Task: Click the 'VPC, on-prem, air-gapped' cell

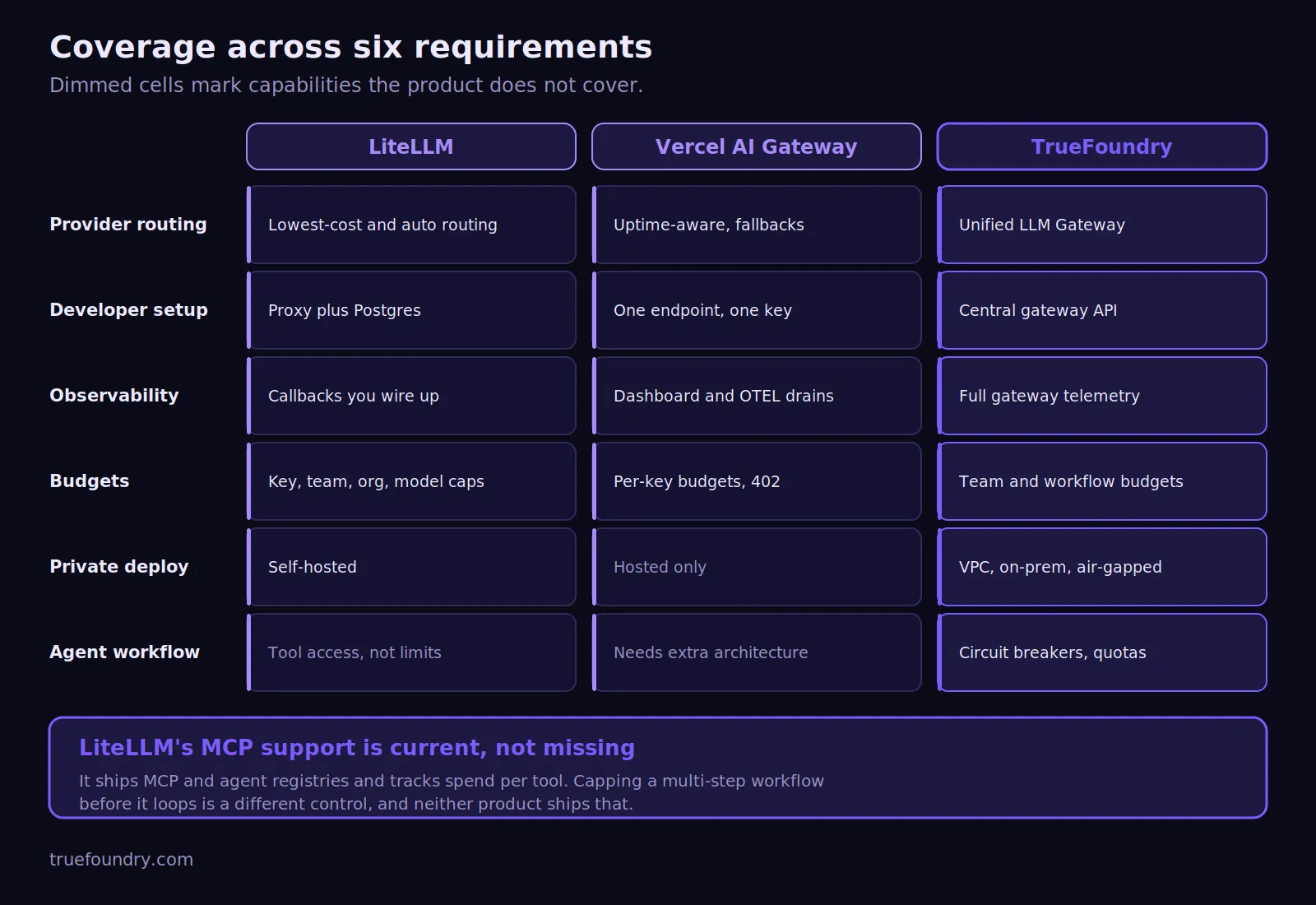Action: [x=1102, y=567]
